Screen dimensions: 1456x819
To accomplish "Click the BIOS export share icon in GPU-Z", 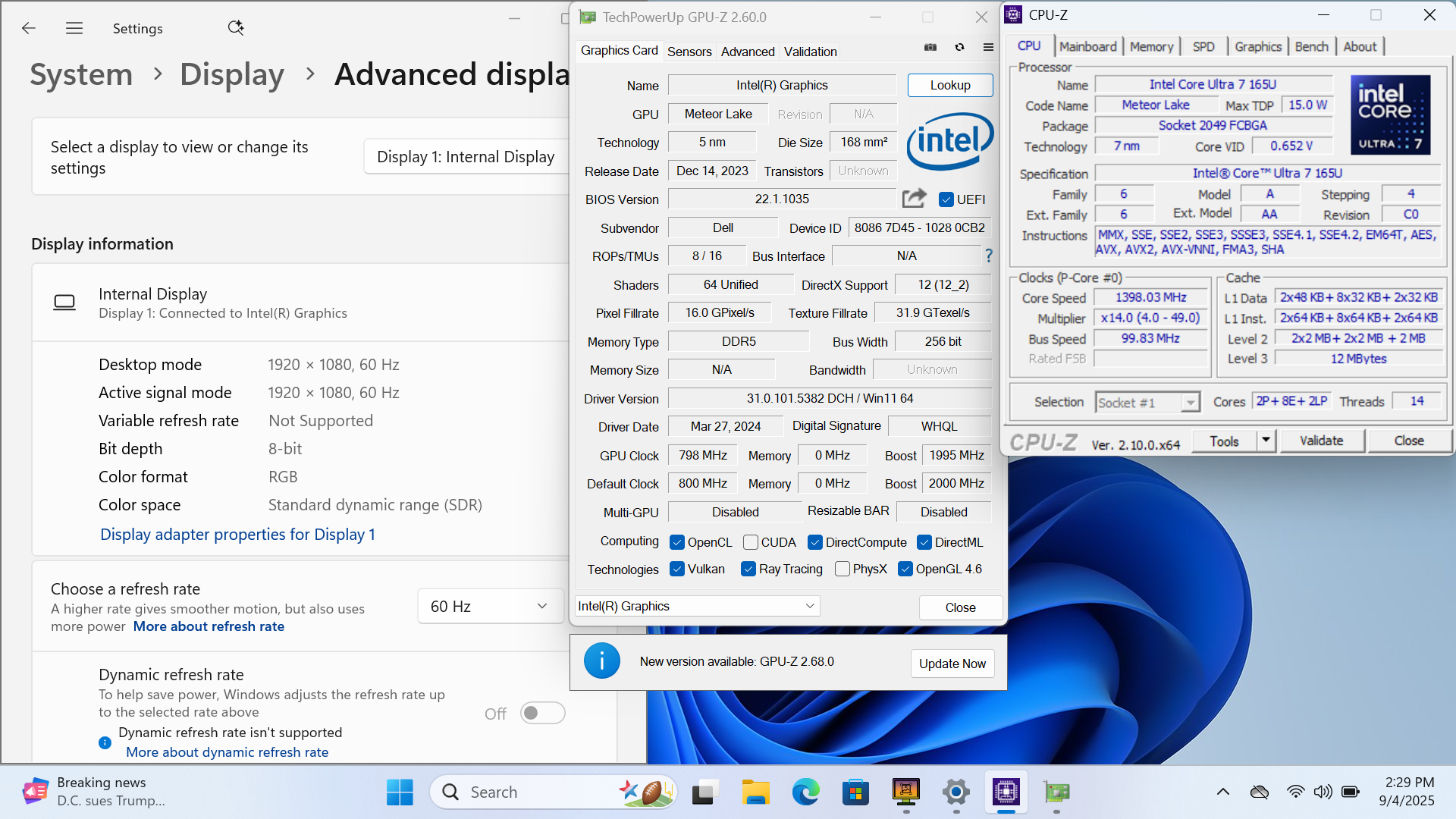I will point(915,199).
